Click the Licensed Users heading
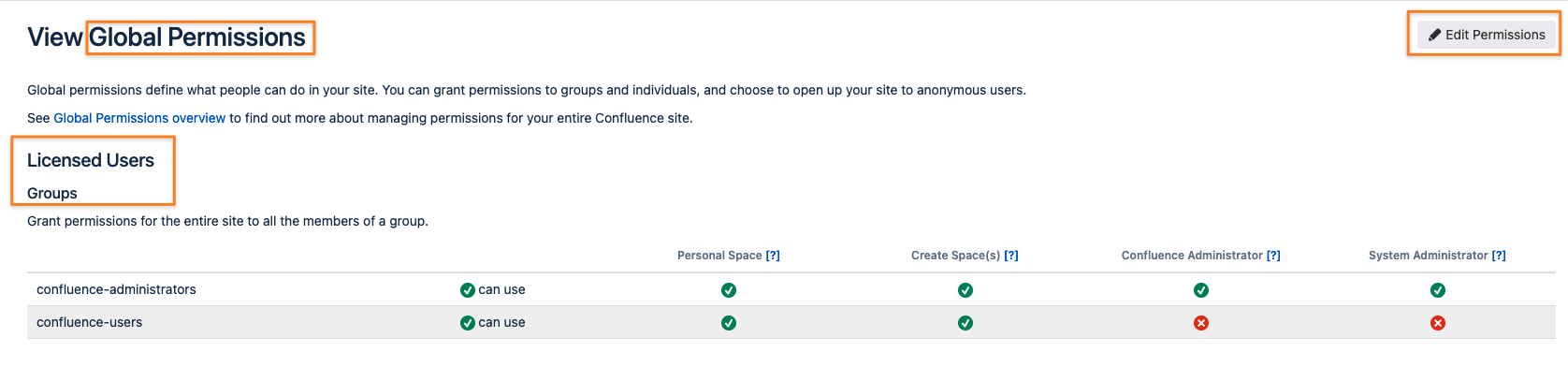The image size is (1568, 367). (x=91, y=160)
